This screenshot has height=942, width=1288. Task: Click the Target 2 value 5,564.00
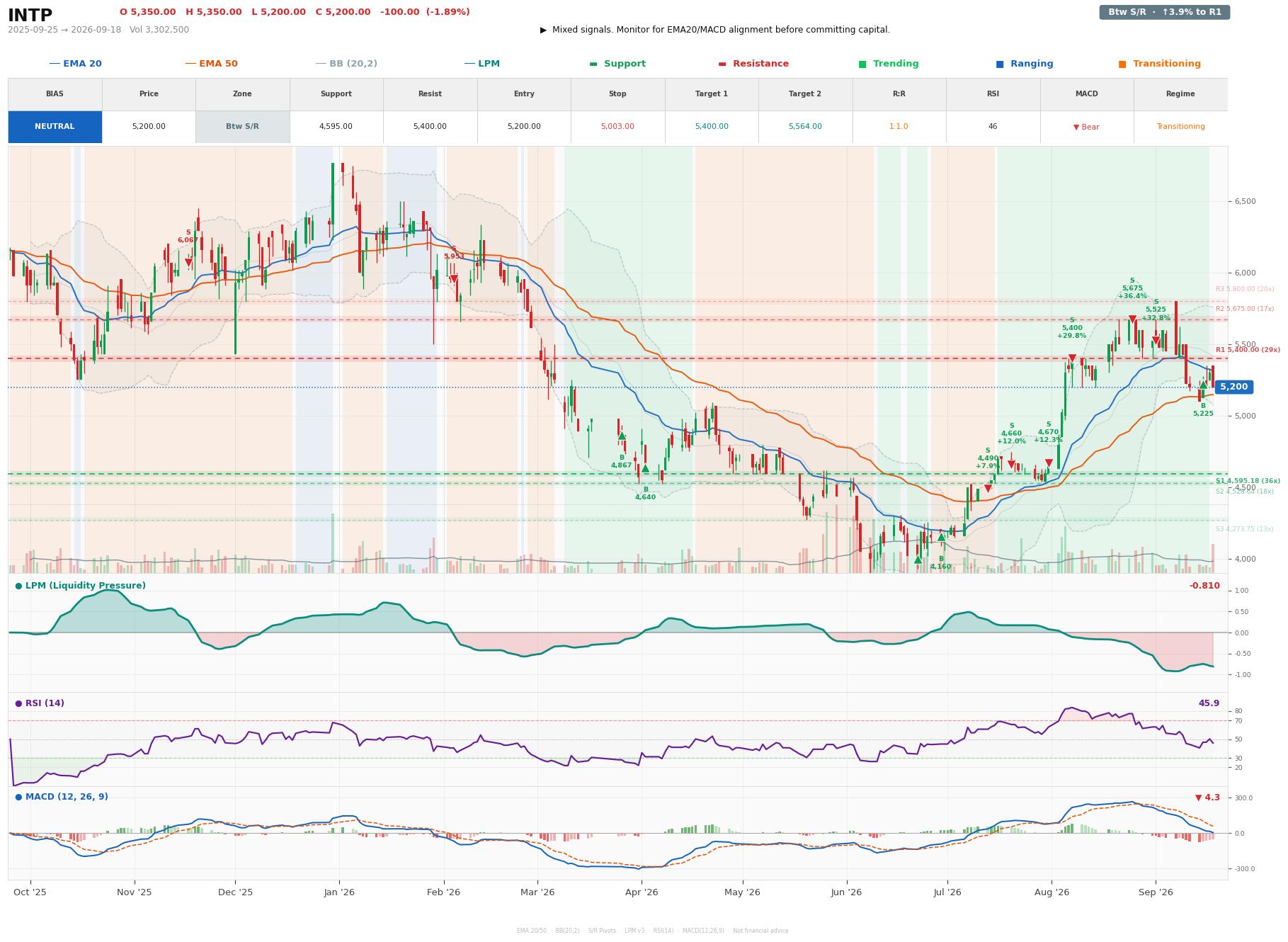tap(805, 127)
